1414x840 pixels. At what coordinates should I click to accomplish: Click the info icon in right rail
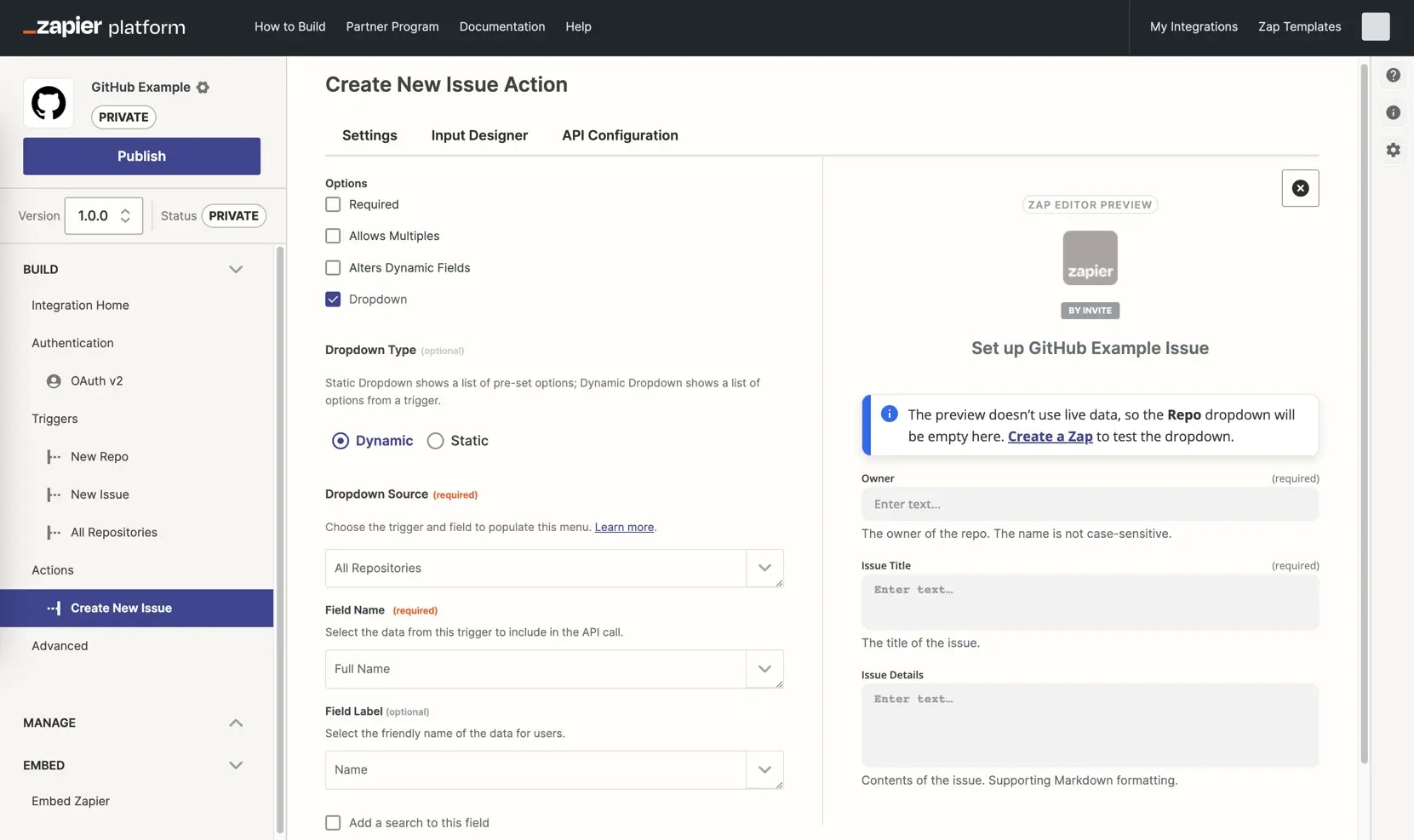(x=1393, y=112)
